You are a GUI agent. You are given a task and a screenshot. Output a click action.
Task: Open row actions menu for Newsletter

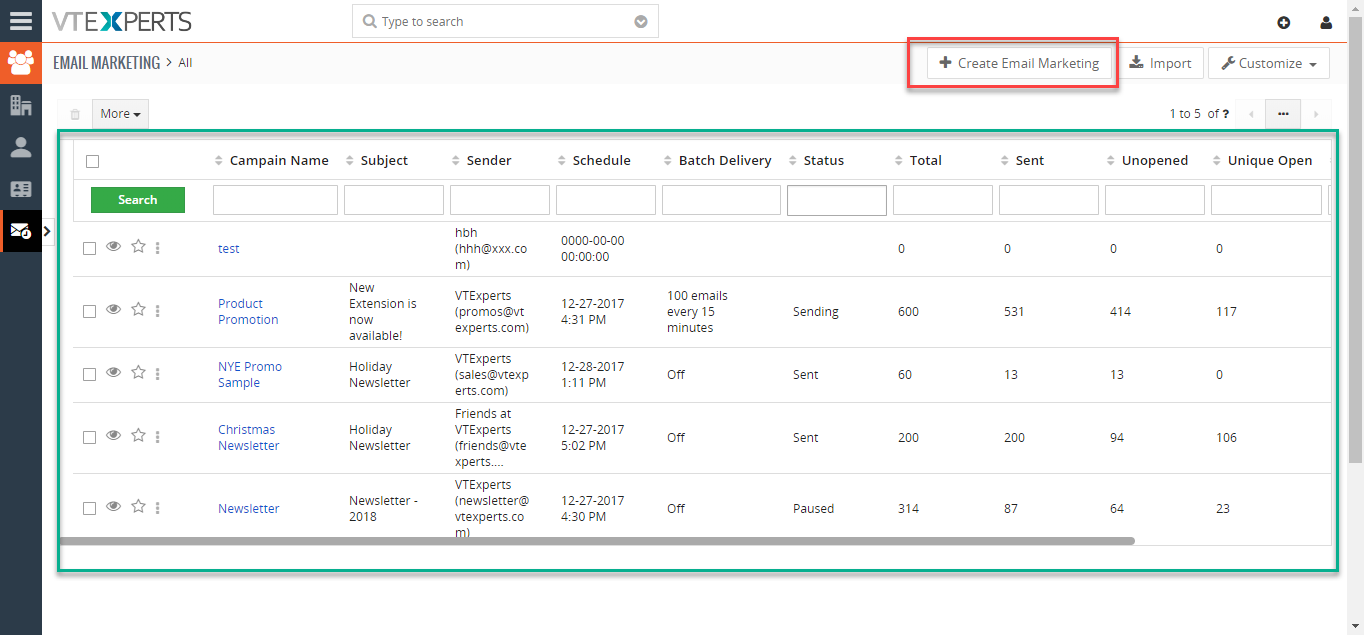point(158,508)
